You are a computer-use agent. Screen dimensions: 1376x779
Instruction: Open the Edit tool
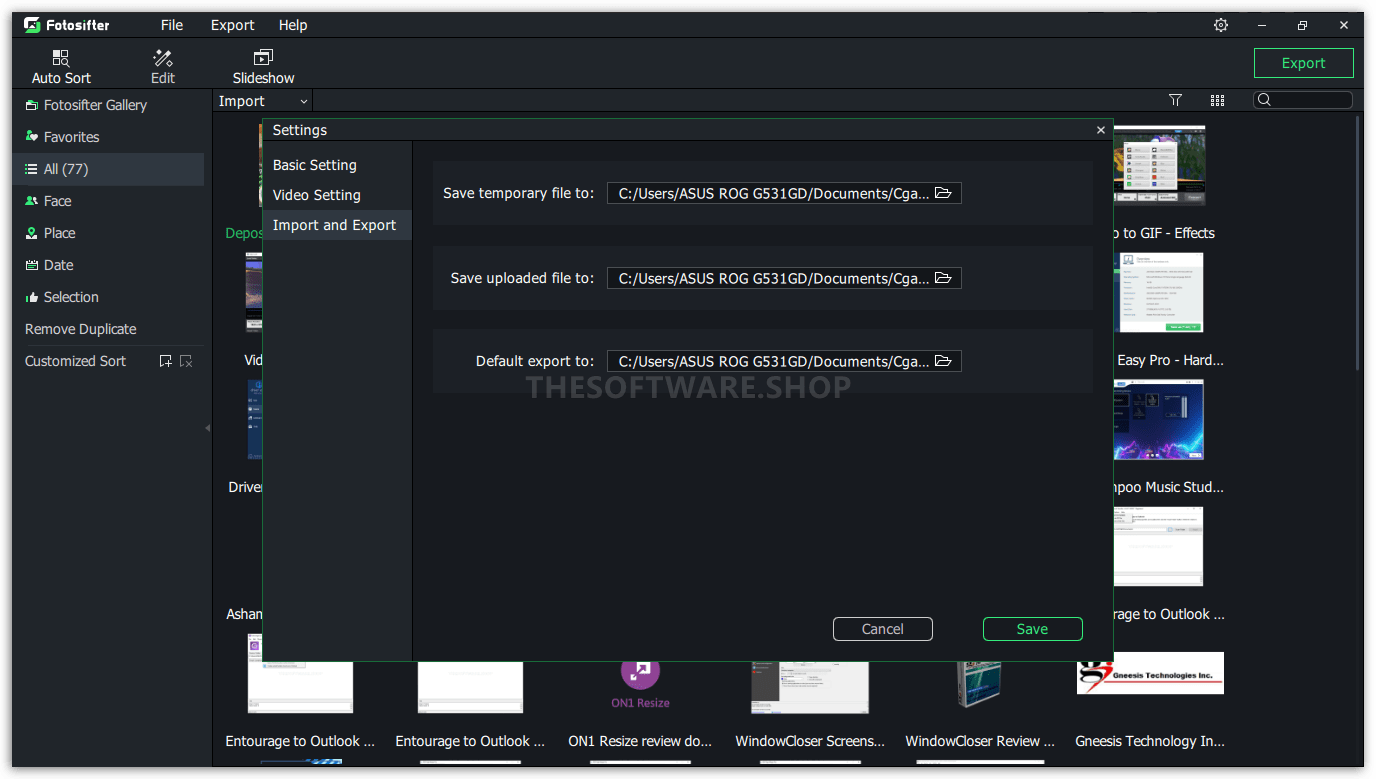pos(162,63)
